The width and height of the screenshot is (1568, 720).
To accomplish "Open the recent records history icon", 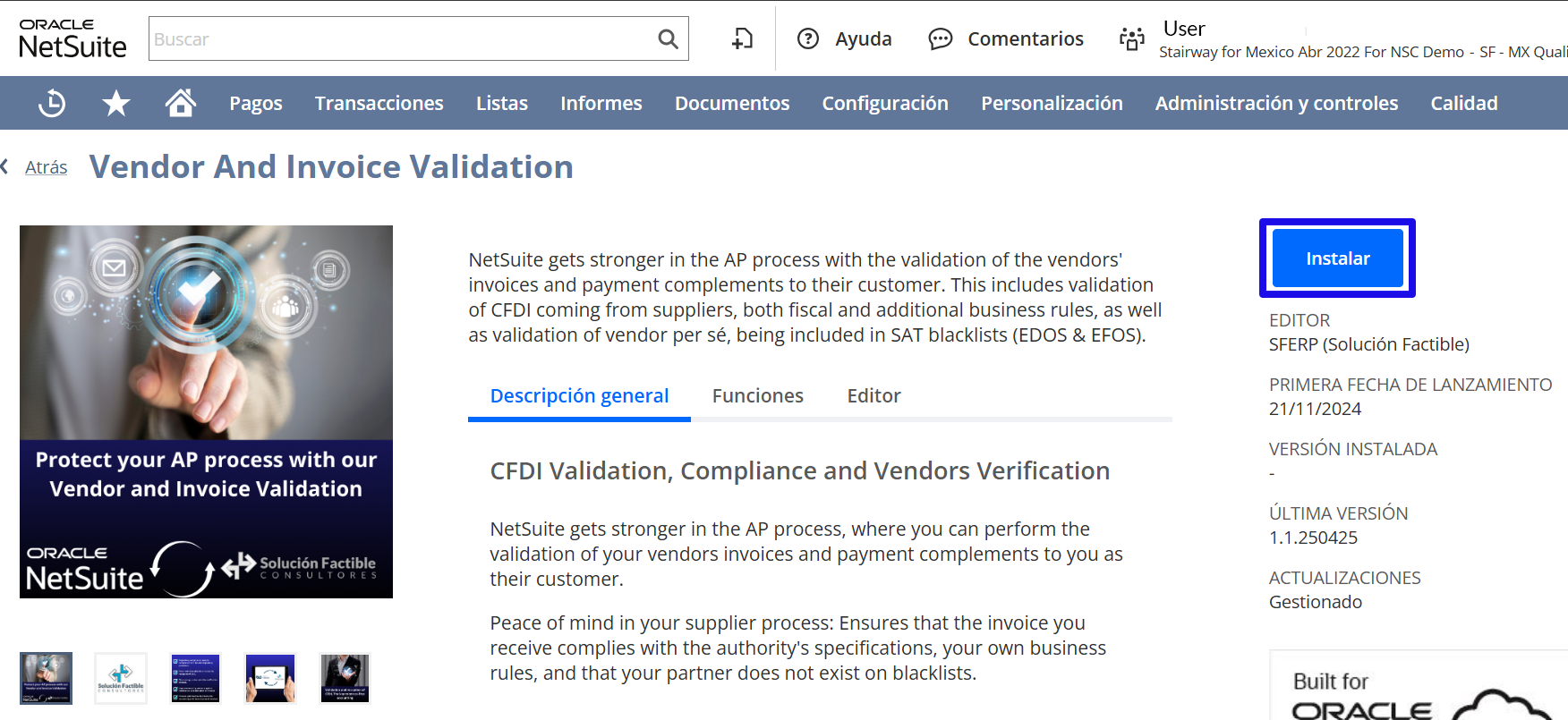I will [x=52, y=104].
